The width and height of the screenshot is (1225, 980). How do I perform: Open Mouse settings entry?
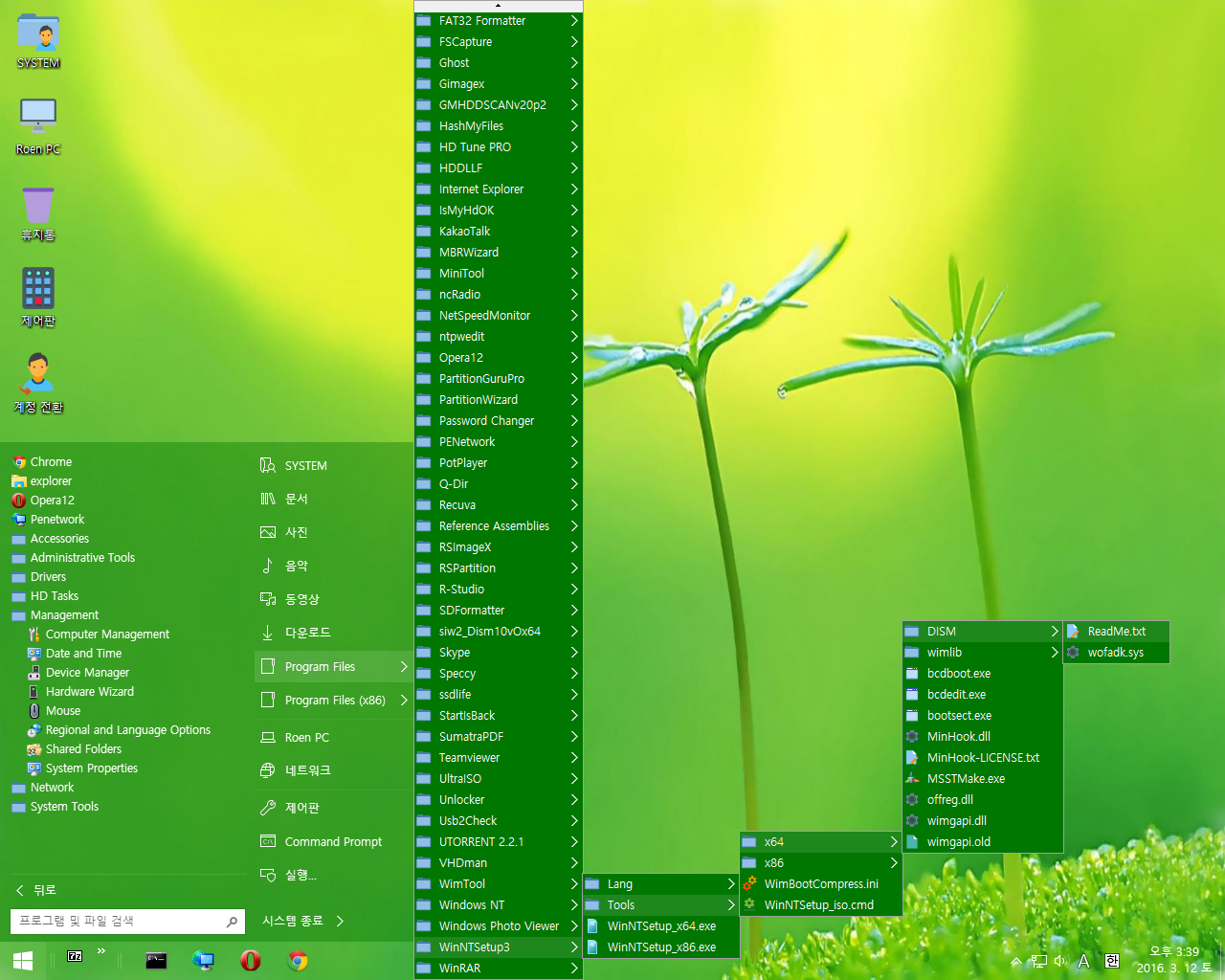tap(62, 711)
